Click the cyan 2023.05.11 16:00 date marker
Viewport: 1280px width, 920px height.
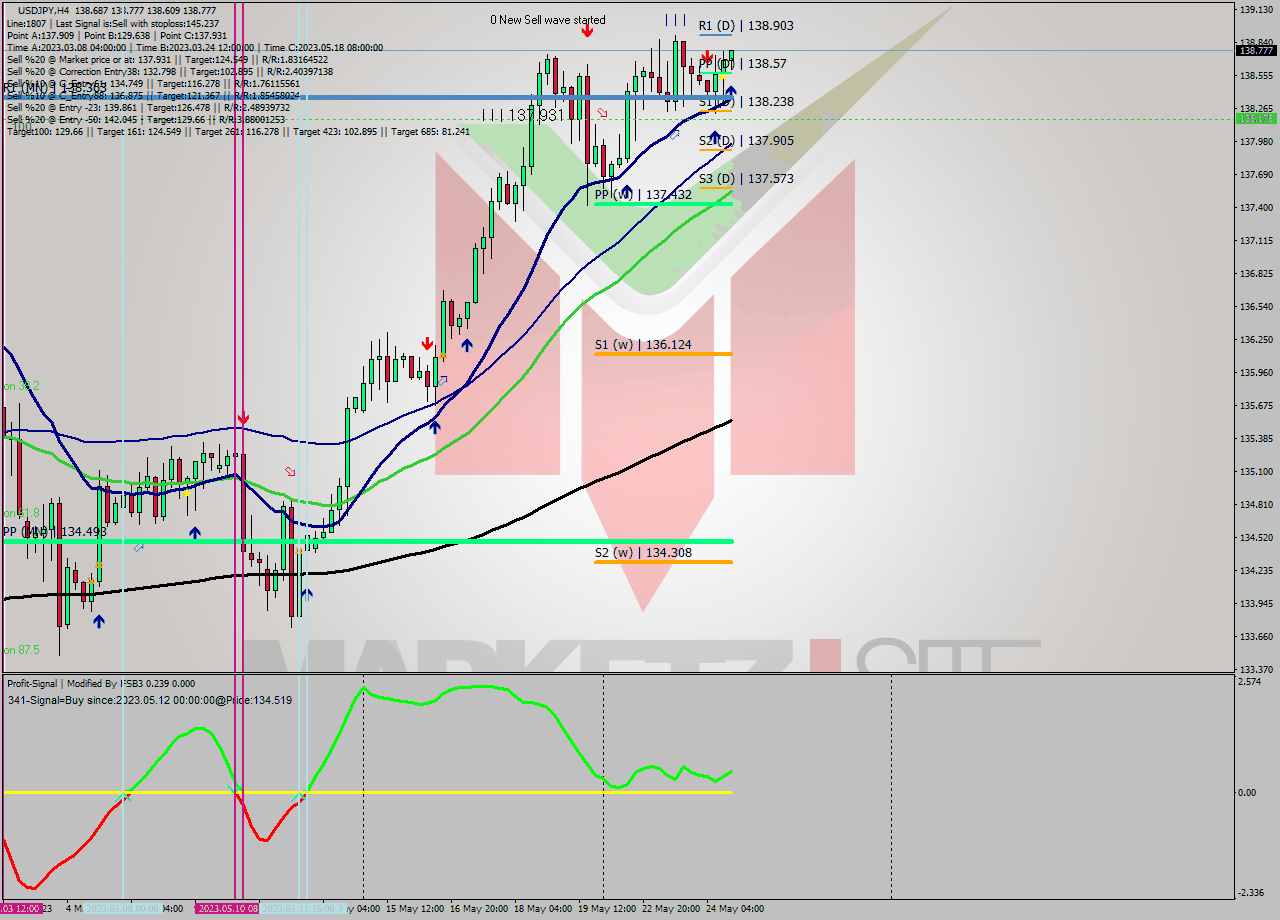pos(301,909)
